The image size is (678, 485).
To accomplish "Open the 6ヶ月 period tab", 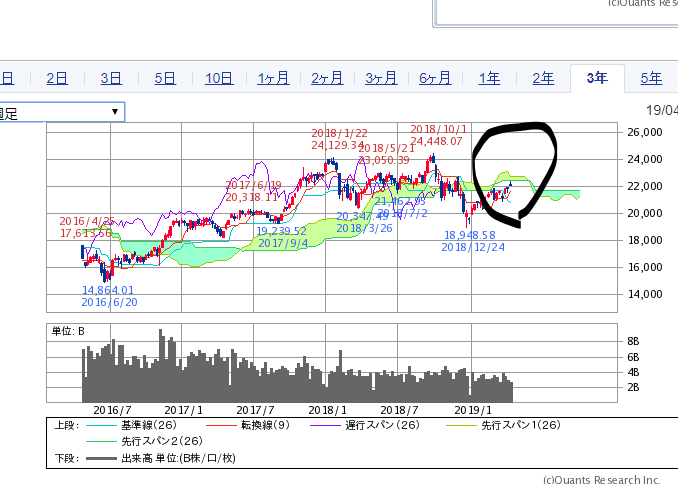I will point(436,78).
